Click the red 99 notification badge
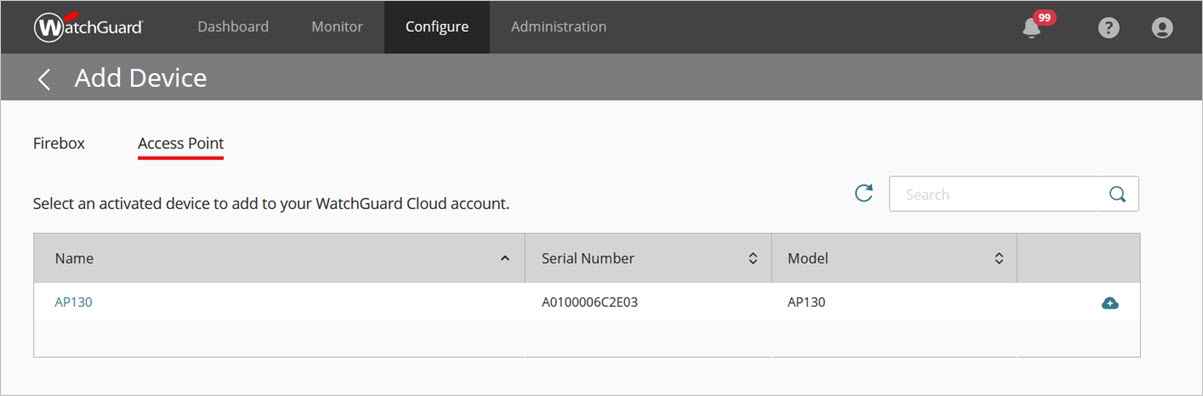Image resolution: width=1203 pixels, height=396 pixels. (x=1045, y=17)
